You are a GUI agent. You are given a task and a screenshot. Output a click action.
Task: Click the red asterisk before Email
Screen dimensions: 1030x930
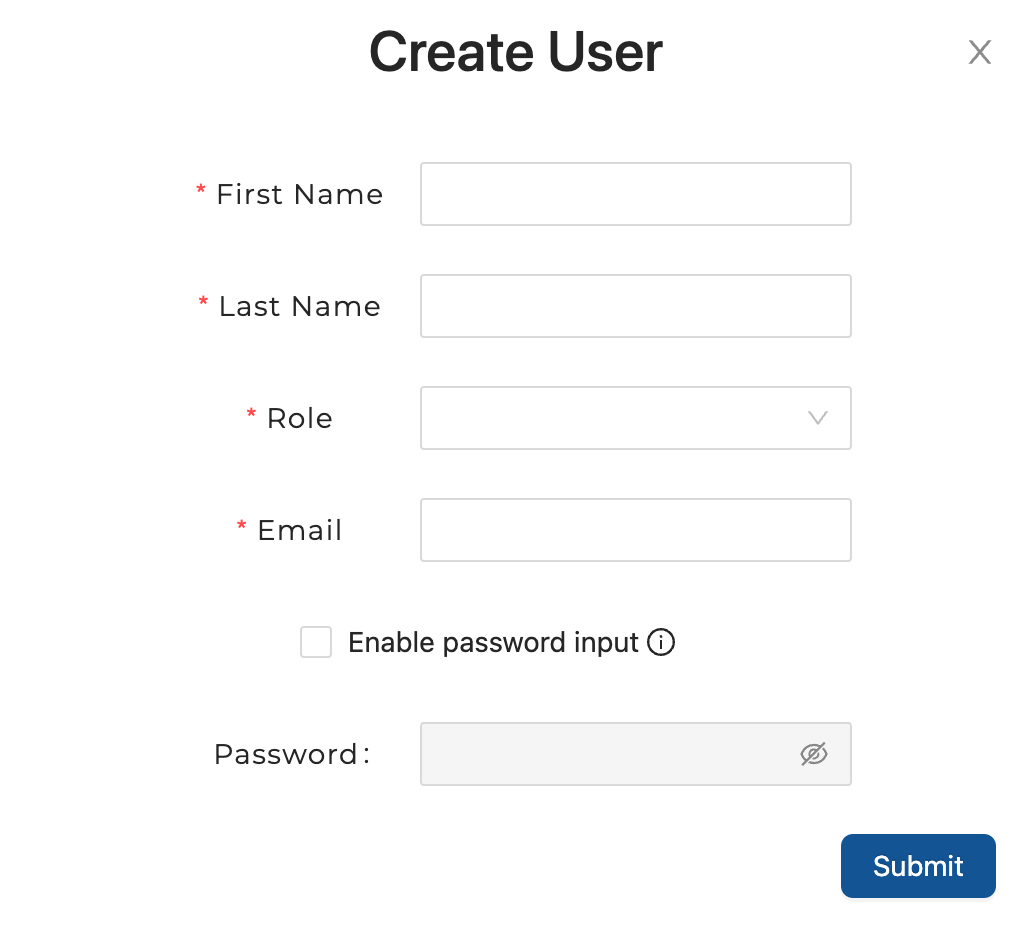(x=242, y=527)
